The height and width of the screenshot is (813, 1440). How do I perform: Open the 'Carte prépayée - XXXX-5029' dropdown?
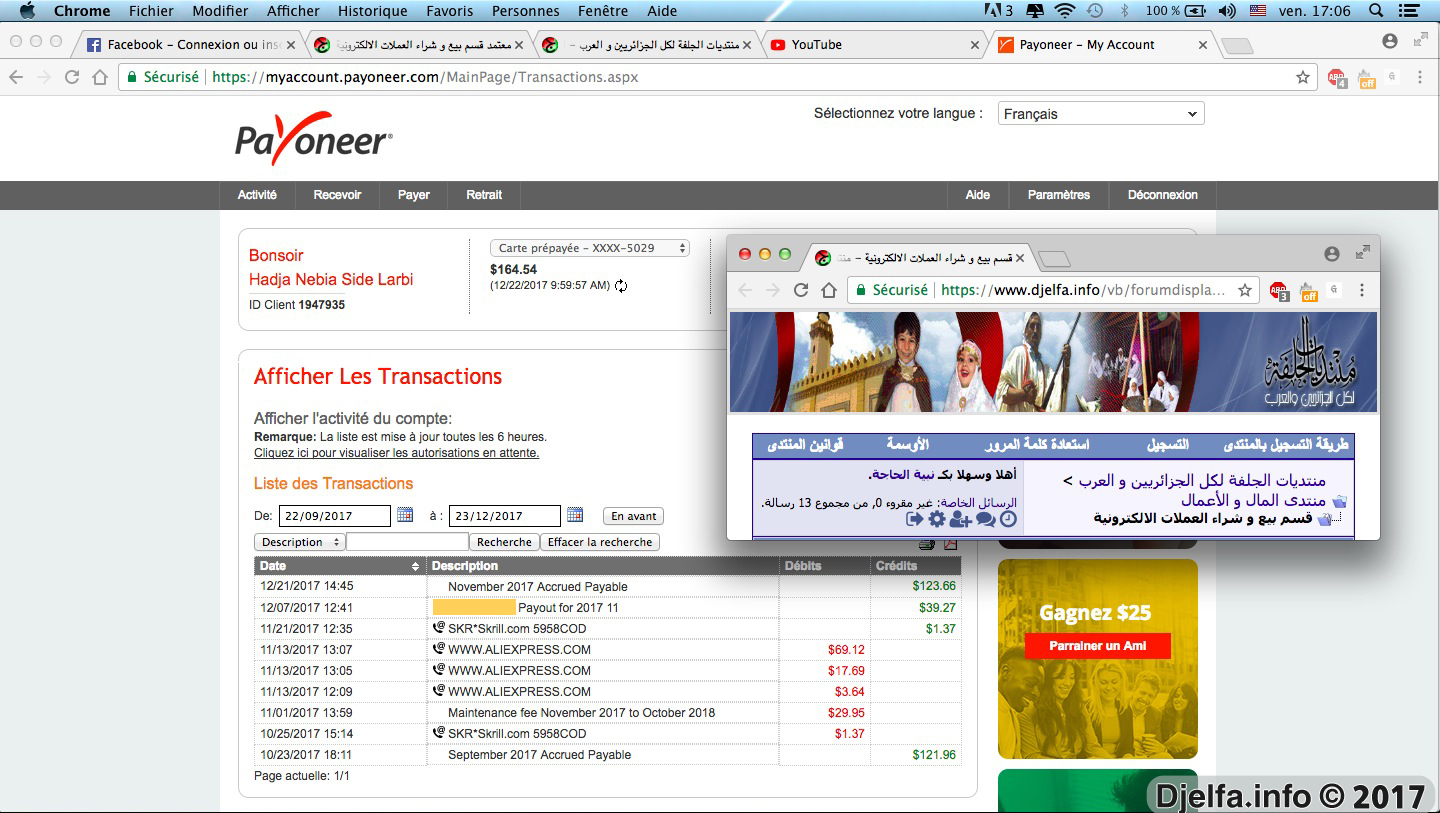590,248
